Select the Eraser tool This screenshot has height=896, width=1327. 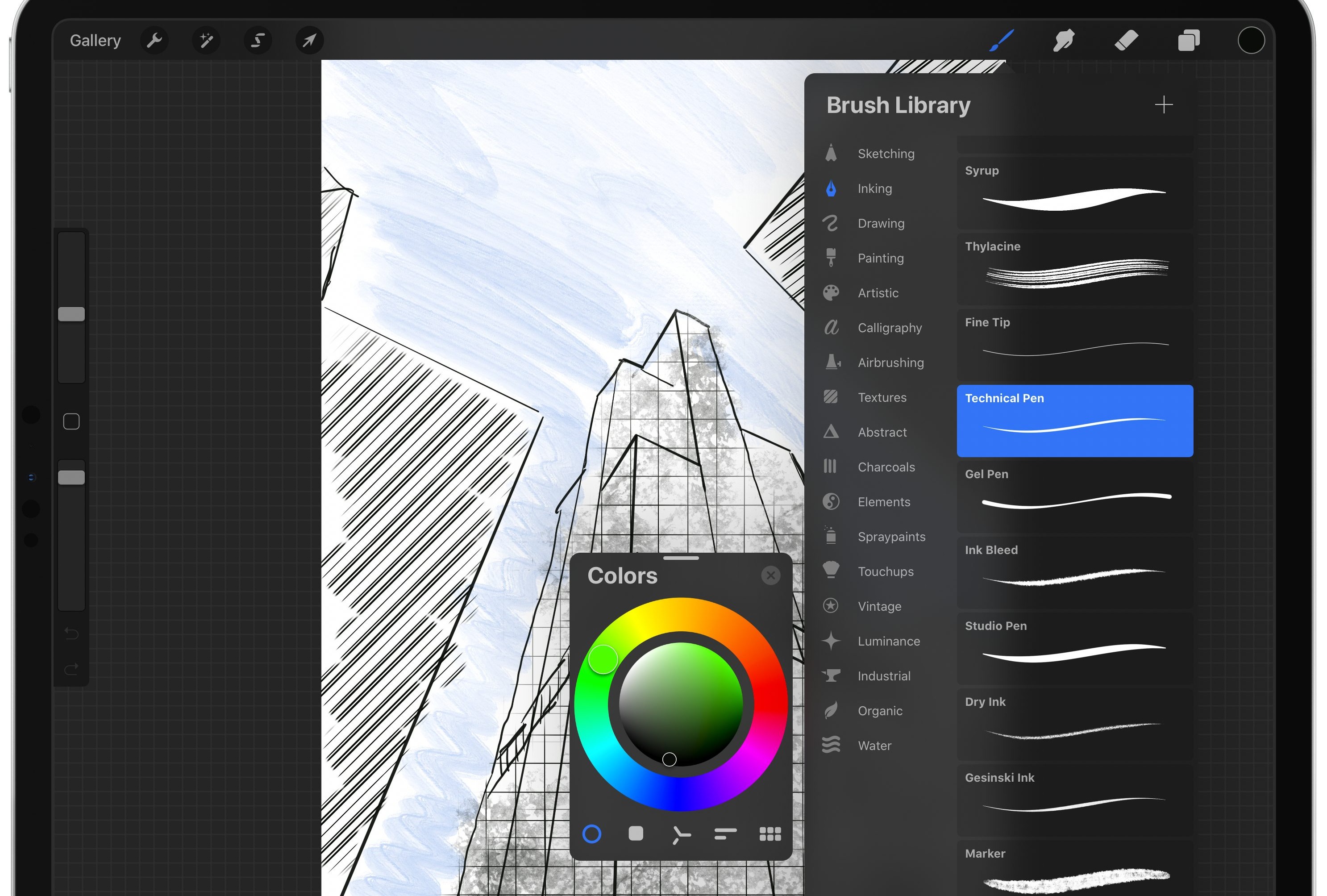tap(1127, 41)
